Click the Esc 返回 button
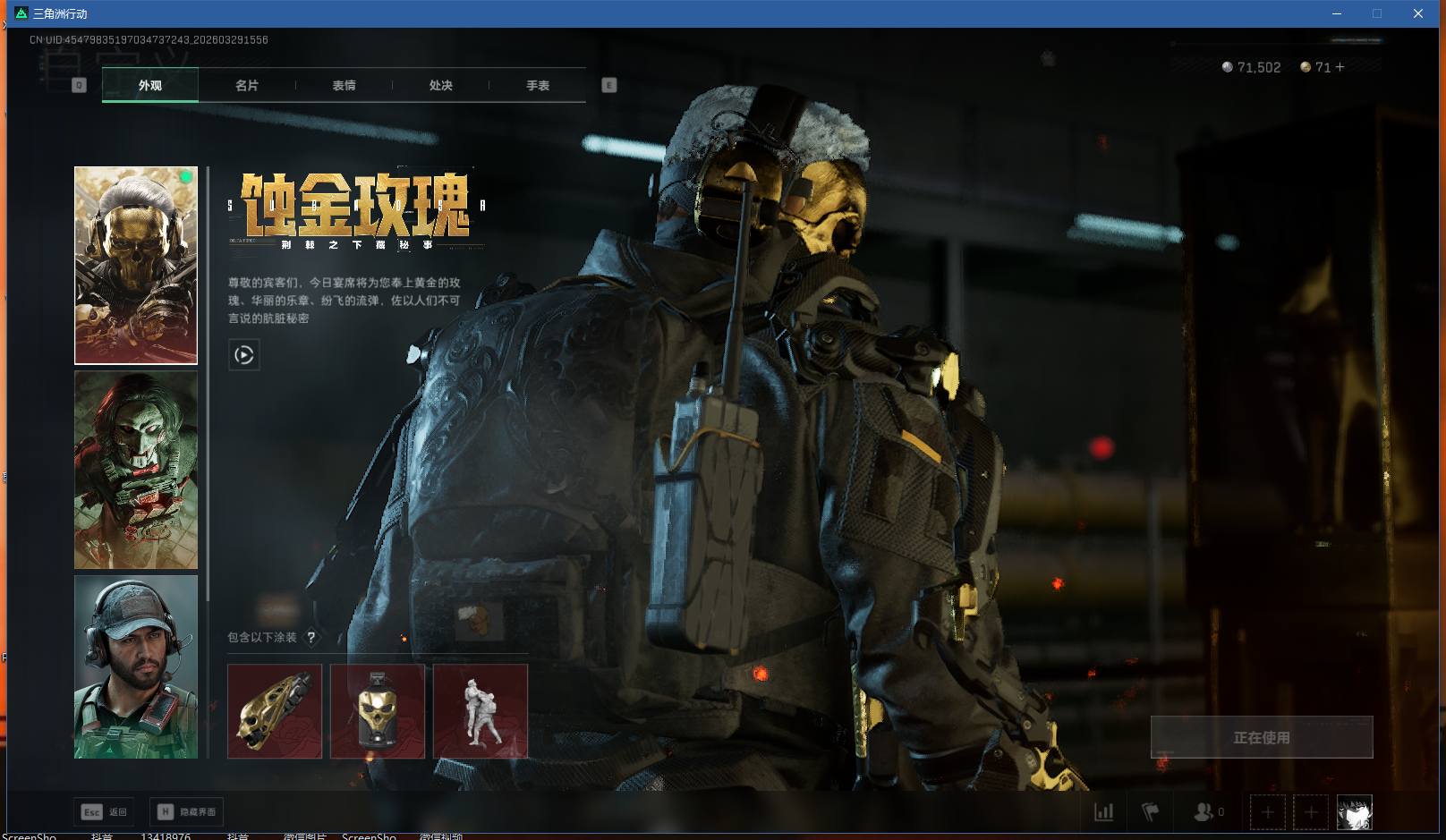This screenshot has width=1446, height=840. click(x=105, y=811)
